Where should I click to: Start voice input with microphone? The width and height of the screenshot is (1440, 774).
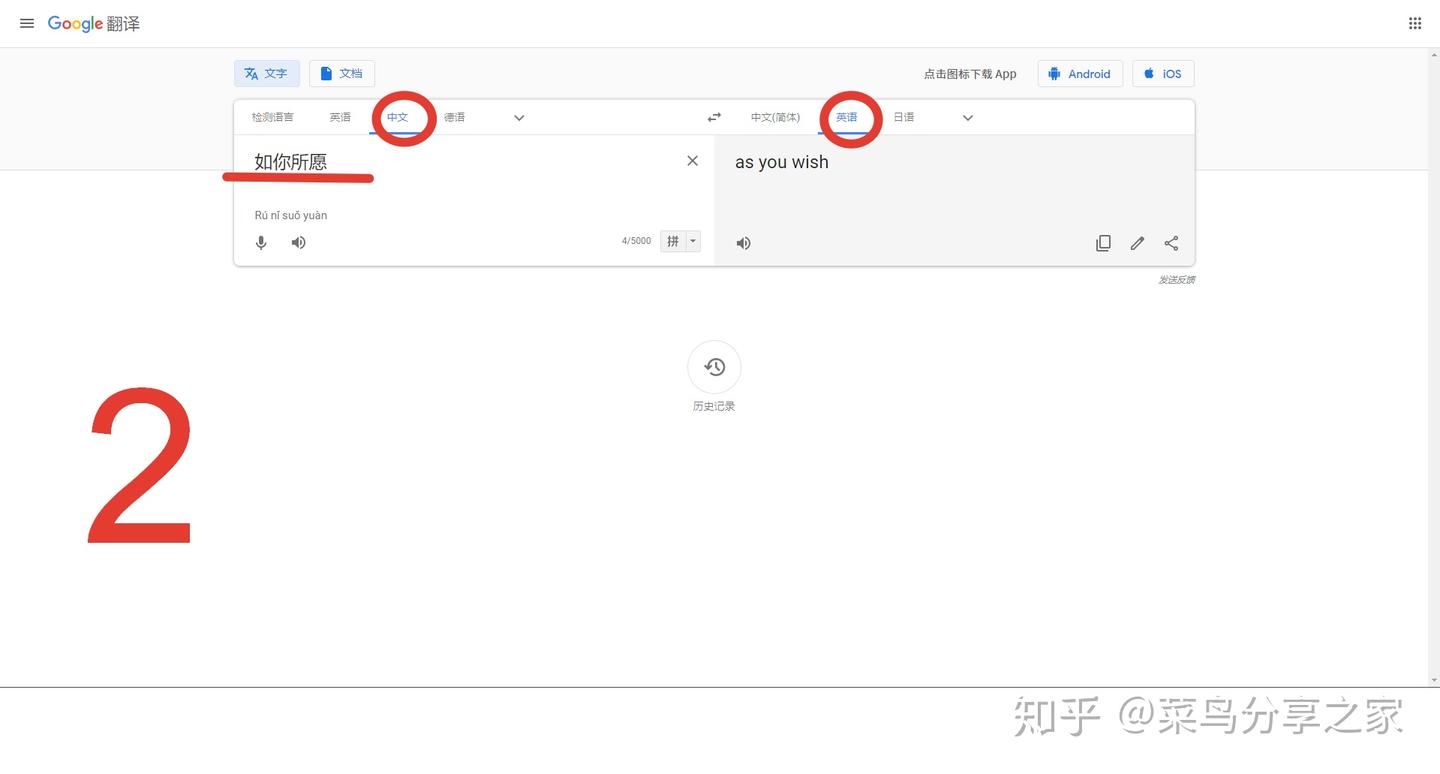click(x=261, y=242)
